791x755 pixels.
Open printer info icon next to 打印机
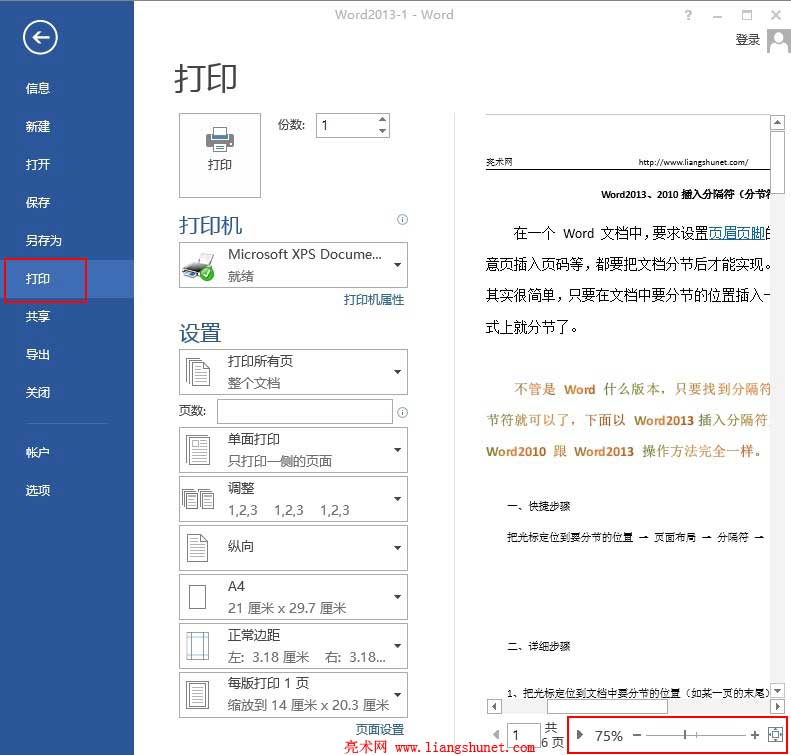[402, 219]
